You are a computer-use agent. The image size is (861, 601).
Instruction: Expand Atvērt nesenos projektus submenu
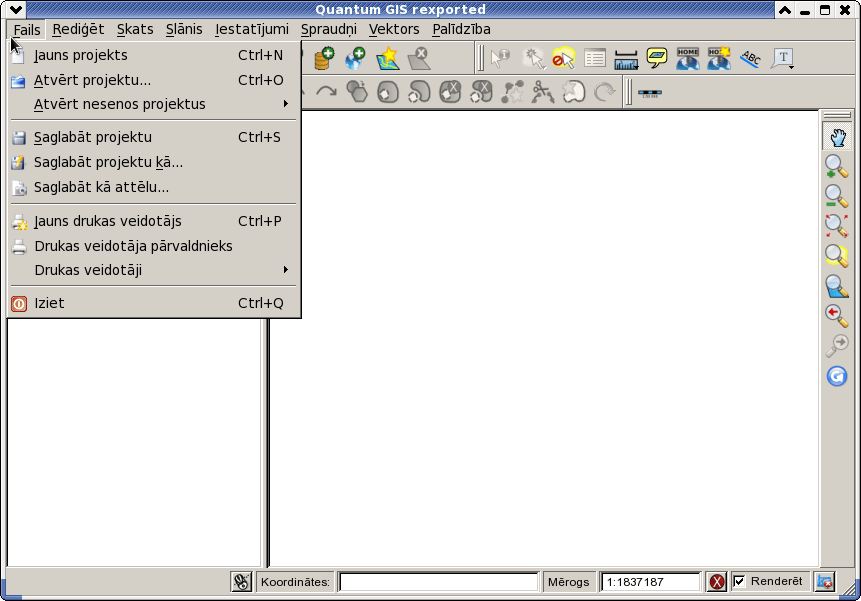[154, 104]
